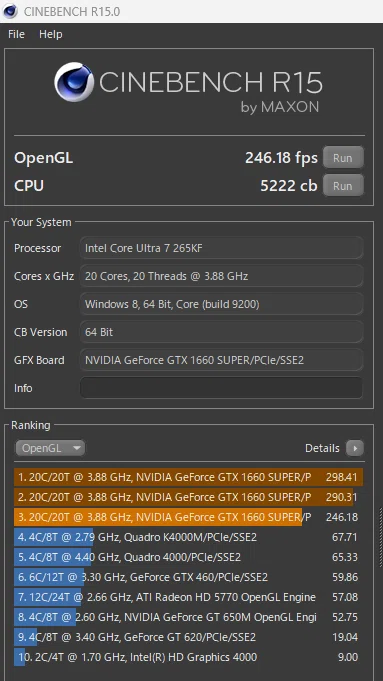383x681 pixels.
Task: Select the GeForce GTX 460 ranking row
Action: click(188, 577)
